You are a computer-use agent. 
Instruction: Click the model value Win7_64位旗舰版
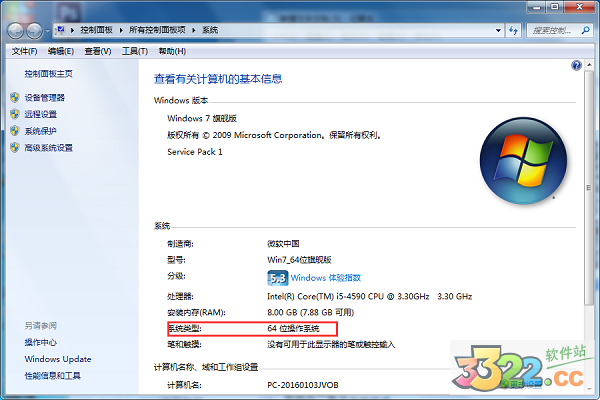(x=299, y=260)
